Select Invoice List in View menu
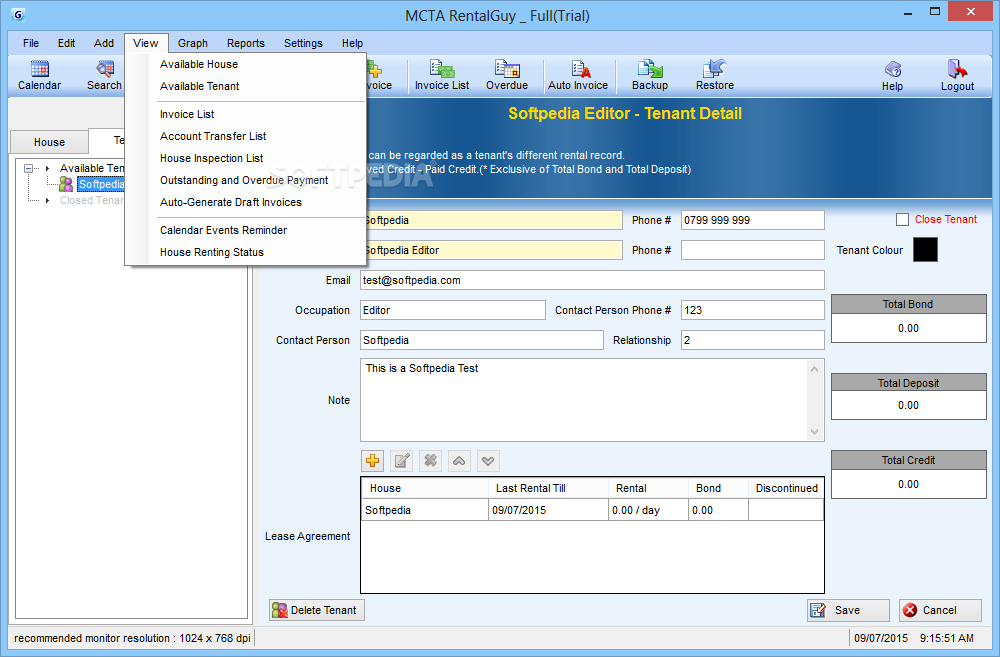The height and width of the screenshot is (657, 1000). [246, 114]
